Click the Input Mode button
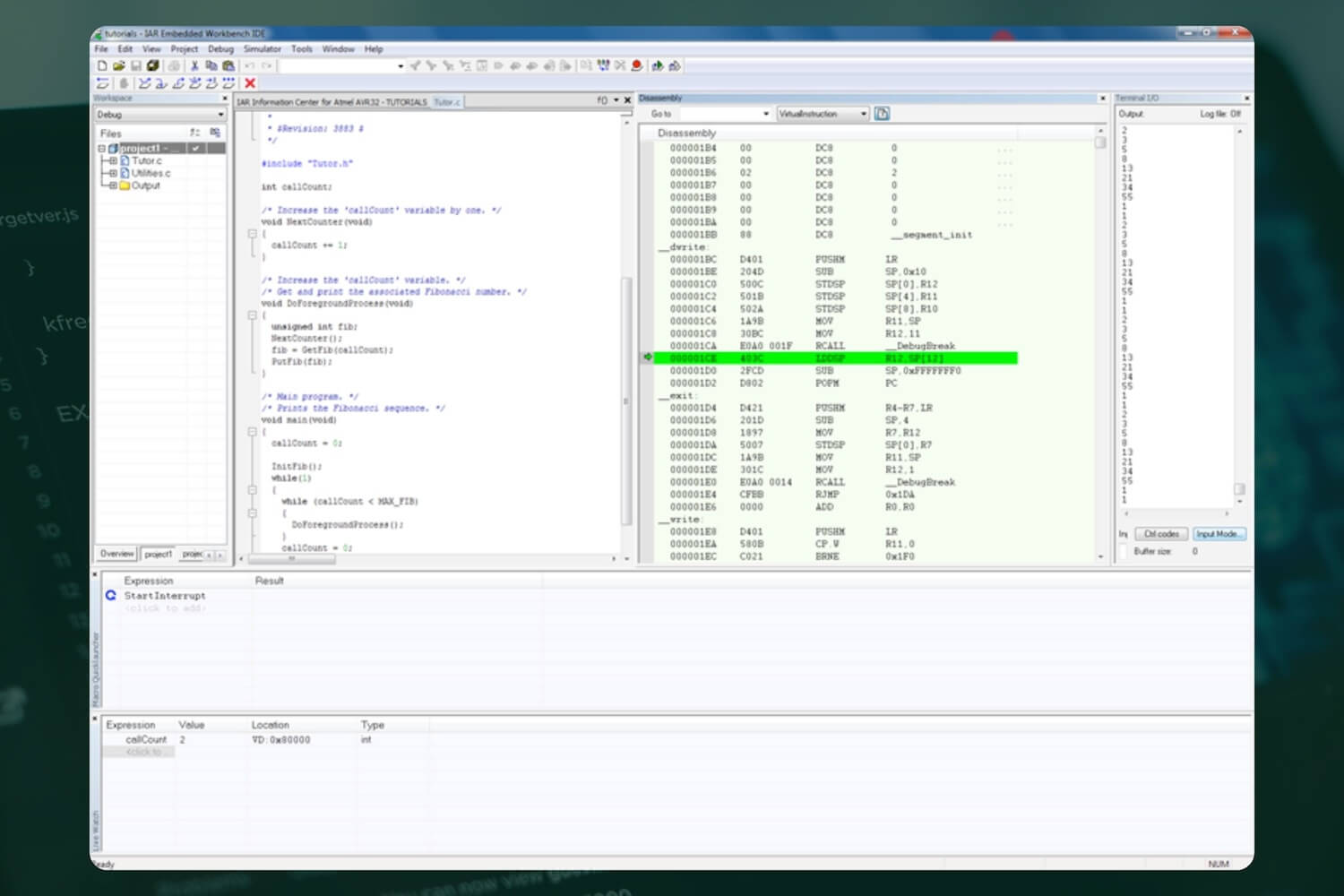1344x896 pixels. click(x=1219, y=534)
